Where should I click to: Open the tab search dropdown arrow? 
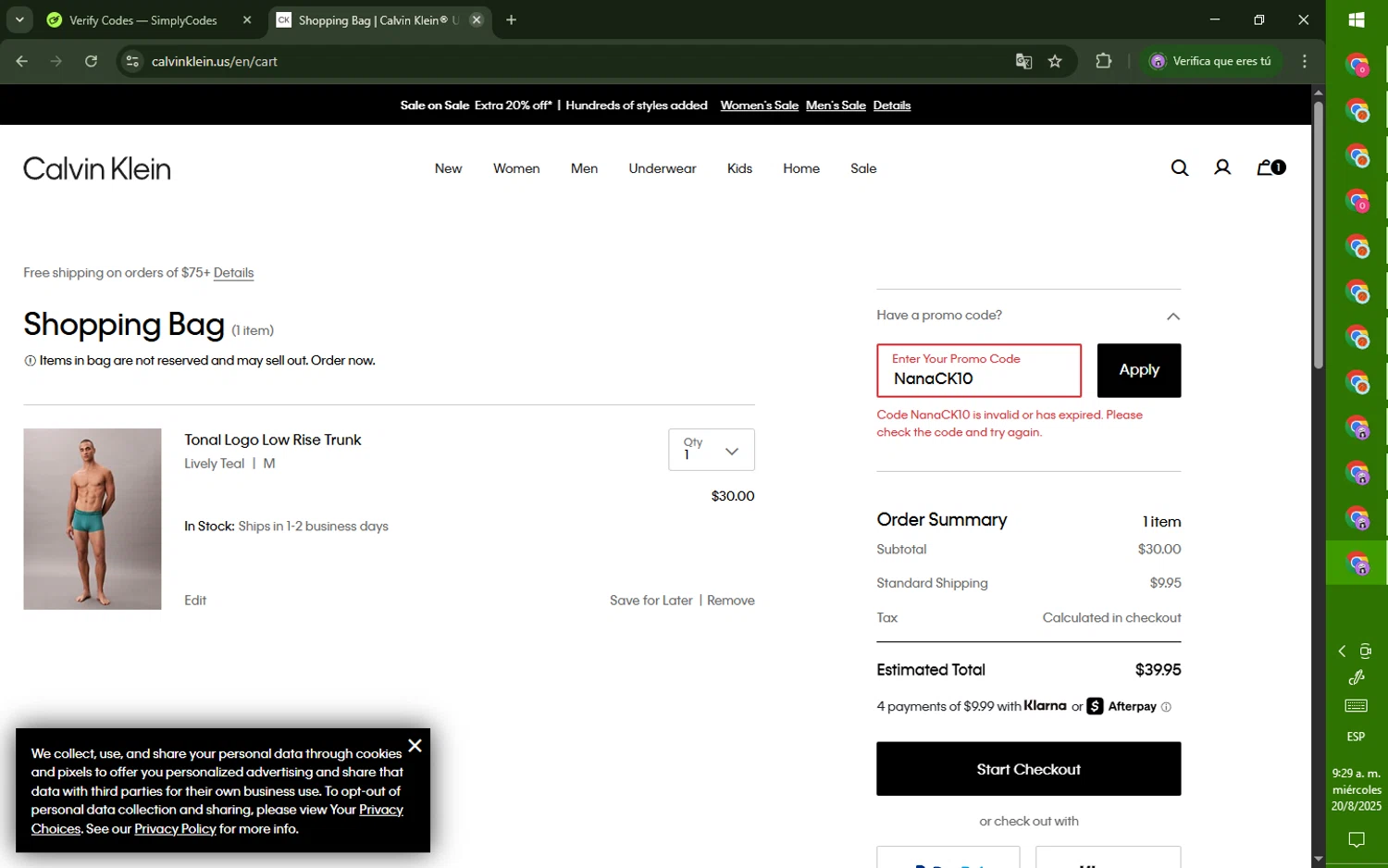19,19
